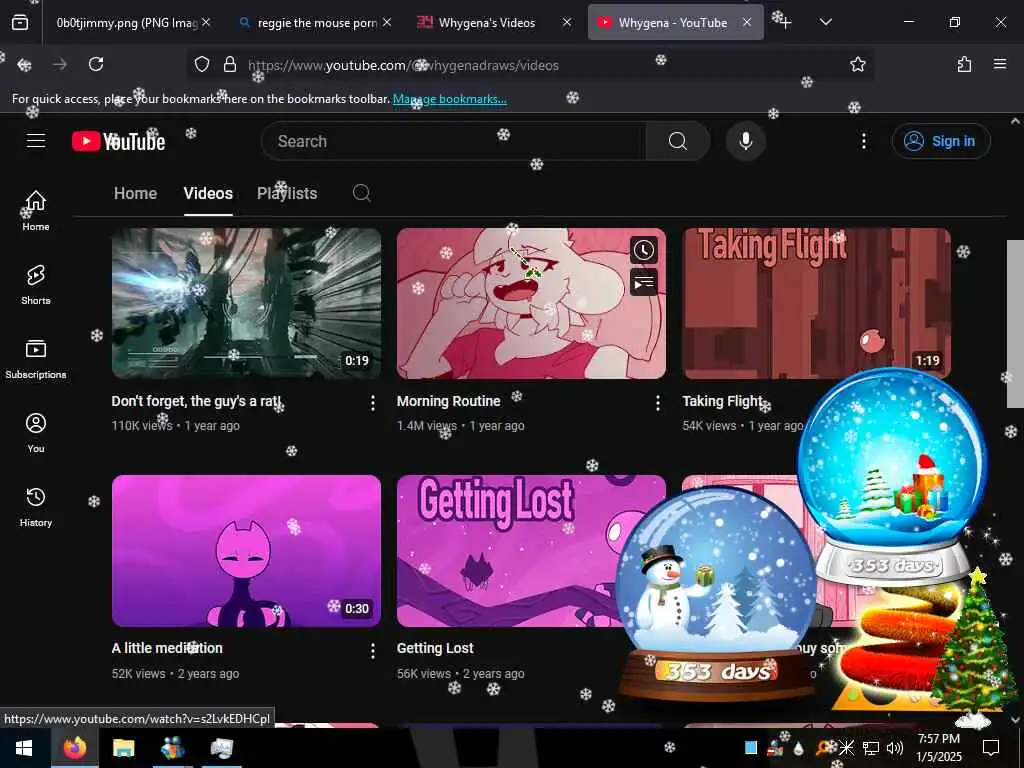This screenshot has width=1024, height=768.
Task: Click the taskbar clock showing 7:57 PM
Action: pyautogui.click(x=939, y=748)
